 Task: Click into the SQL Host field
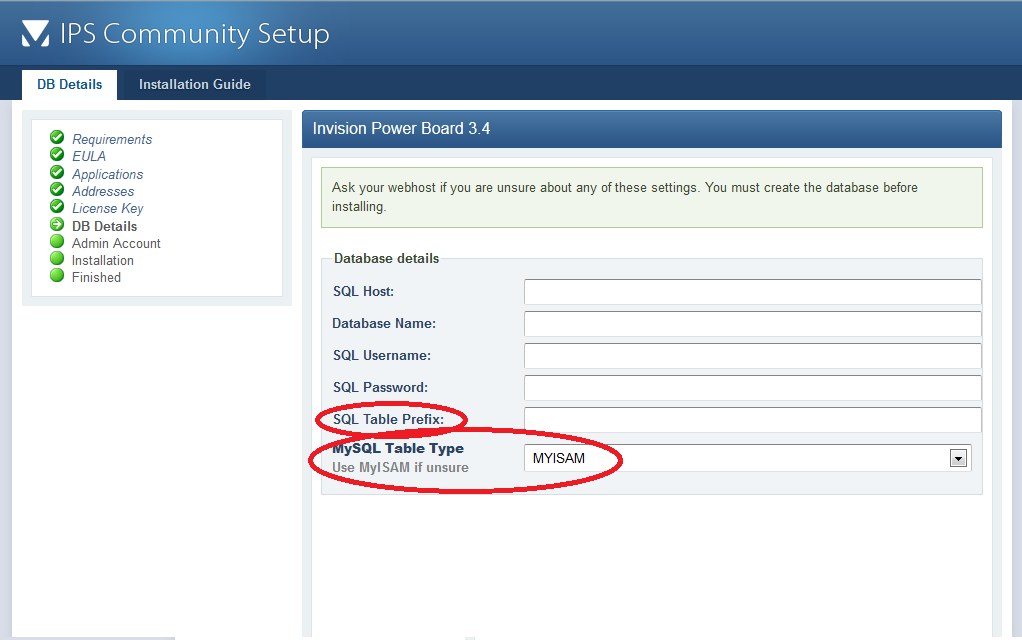pos(753,292)
